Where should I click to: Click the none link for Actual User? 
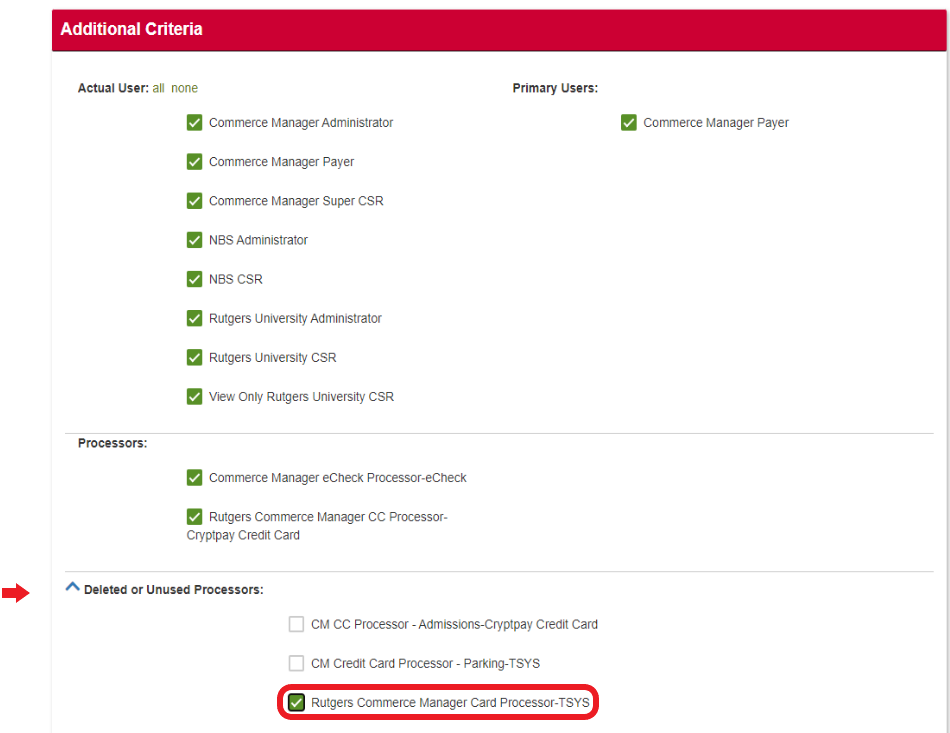pyautogui.click(x=184, y=88)
